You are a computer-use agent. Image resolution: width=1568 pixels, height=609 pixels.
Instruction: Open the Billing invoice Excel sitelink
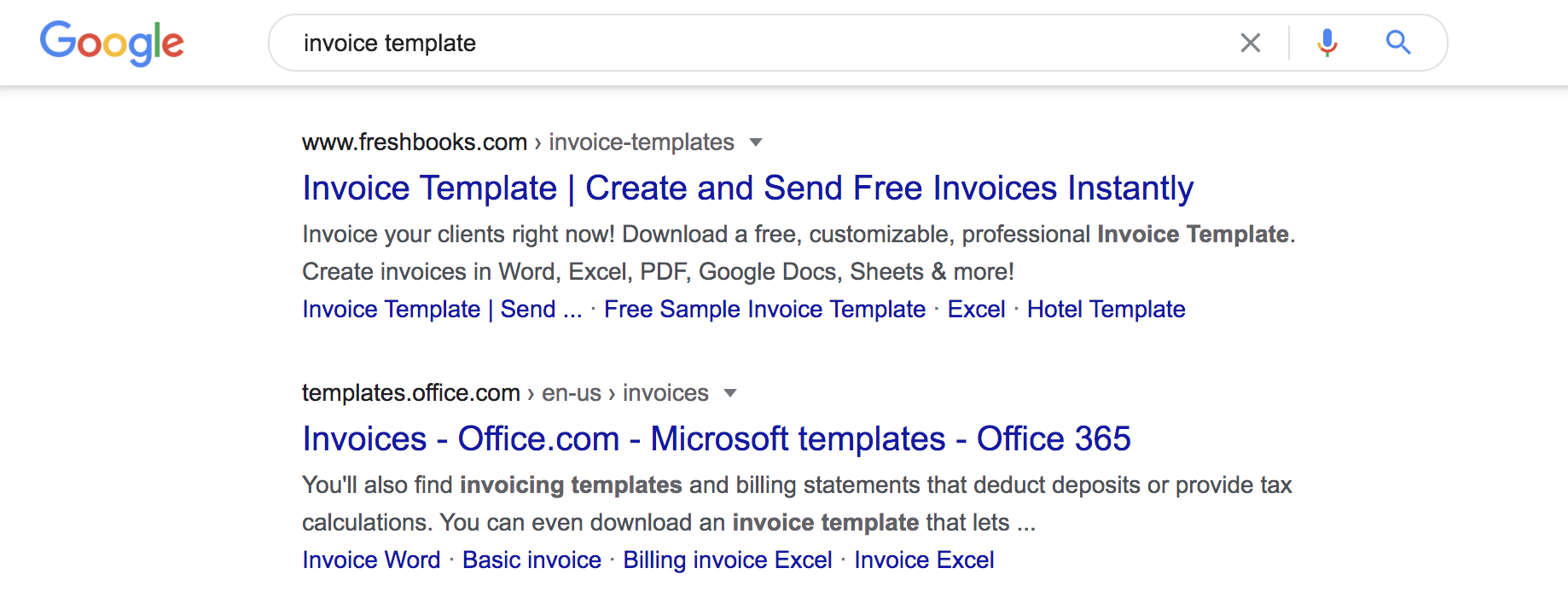tap(728, 560)
